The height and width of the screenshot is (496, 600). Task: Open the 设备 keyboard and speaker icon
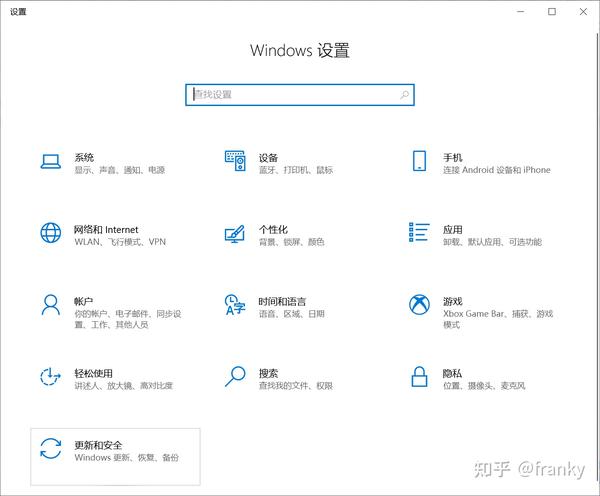(x=235, y=161)
